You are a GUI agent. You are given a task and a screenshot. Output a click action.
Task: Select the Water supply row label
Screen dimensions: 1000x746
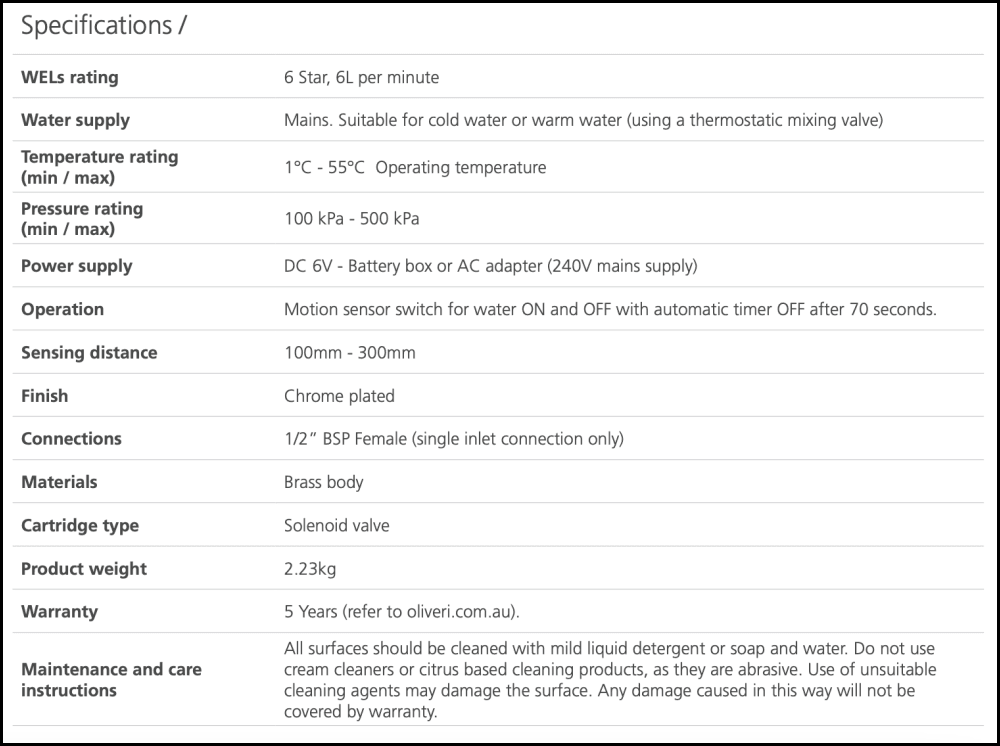pos(75,120)
